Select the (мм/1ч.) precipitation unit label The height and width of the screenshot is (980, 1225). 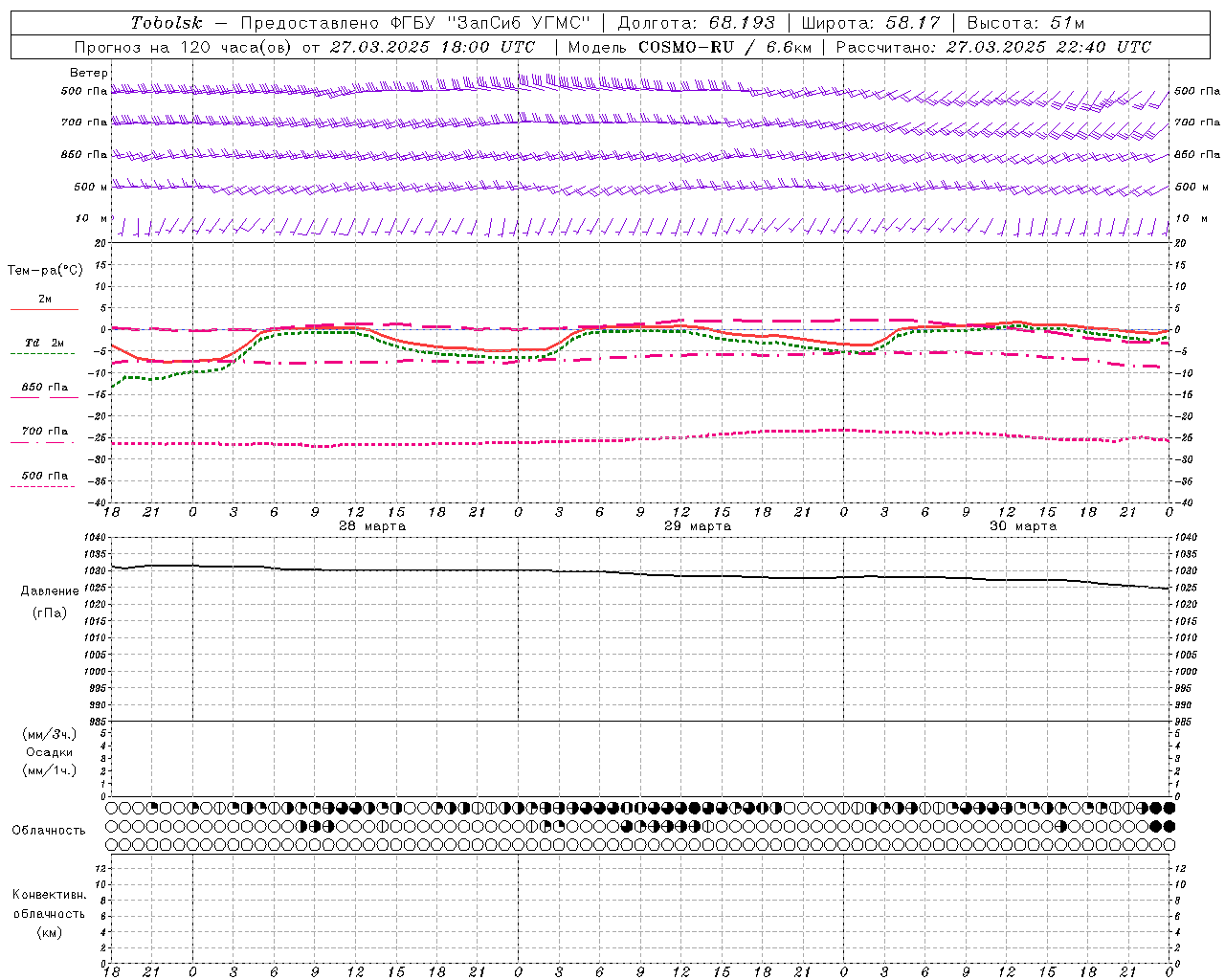click(x=50, y=771)
